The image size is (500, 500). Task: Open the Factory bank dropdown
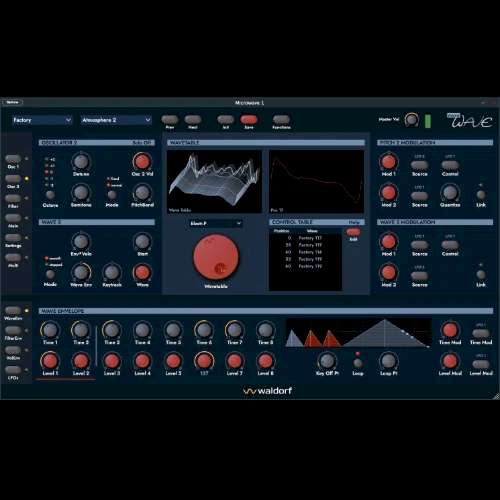[42, 120]
